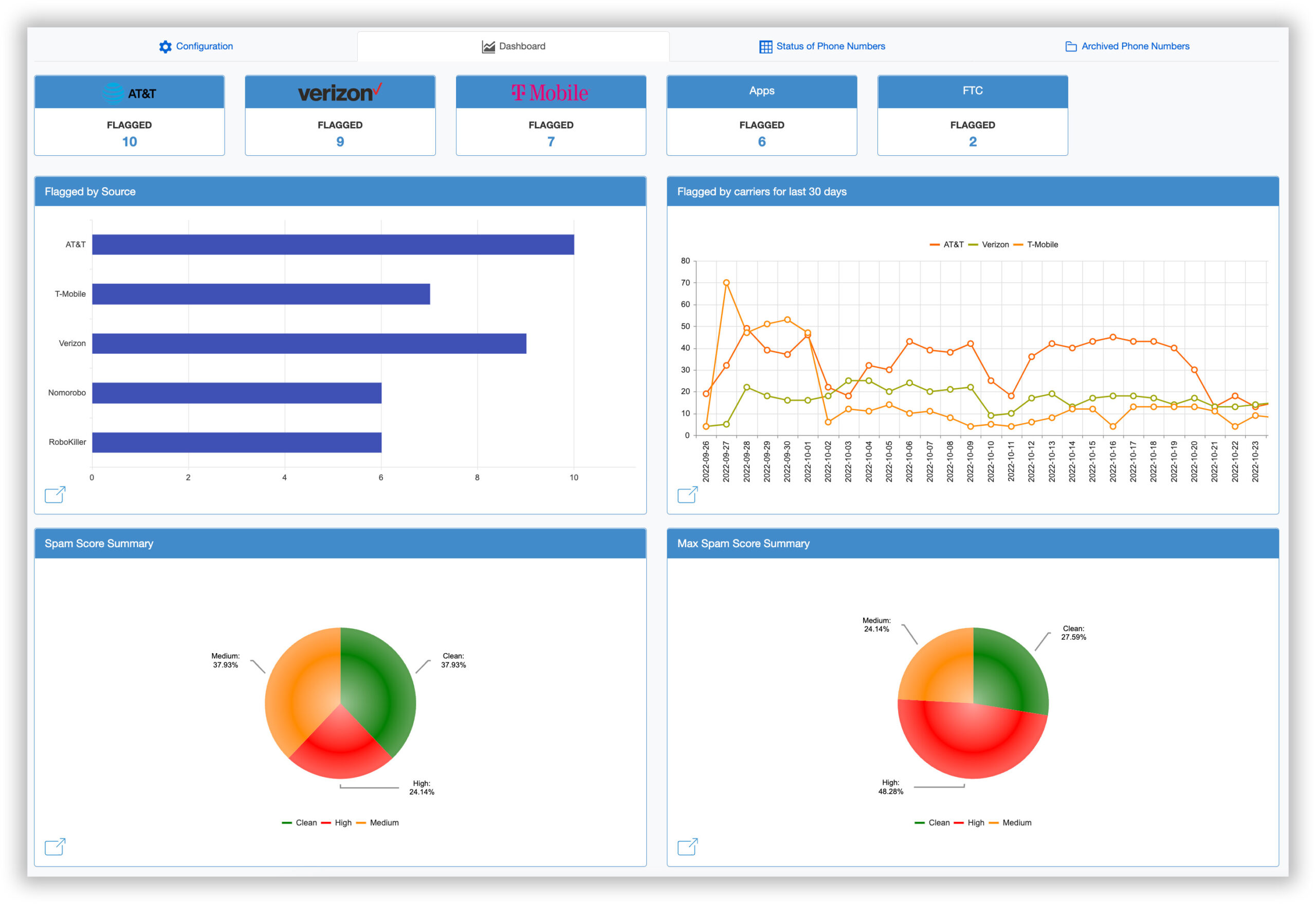Toggle AT&T series in line chart legend

pos(946,245)
